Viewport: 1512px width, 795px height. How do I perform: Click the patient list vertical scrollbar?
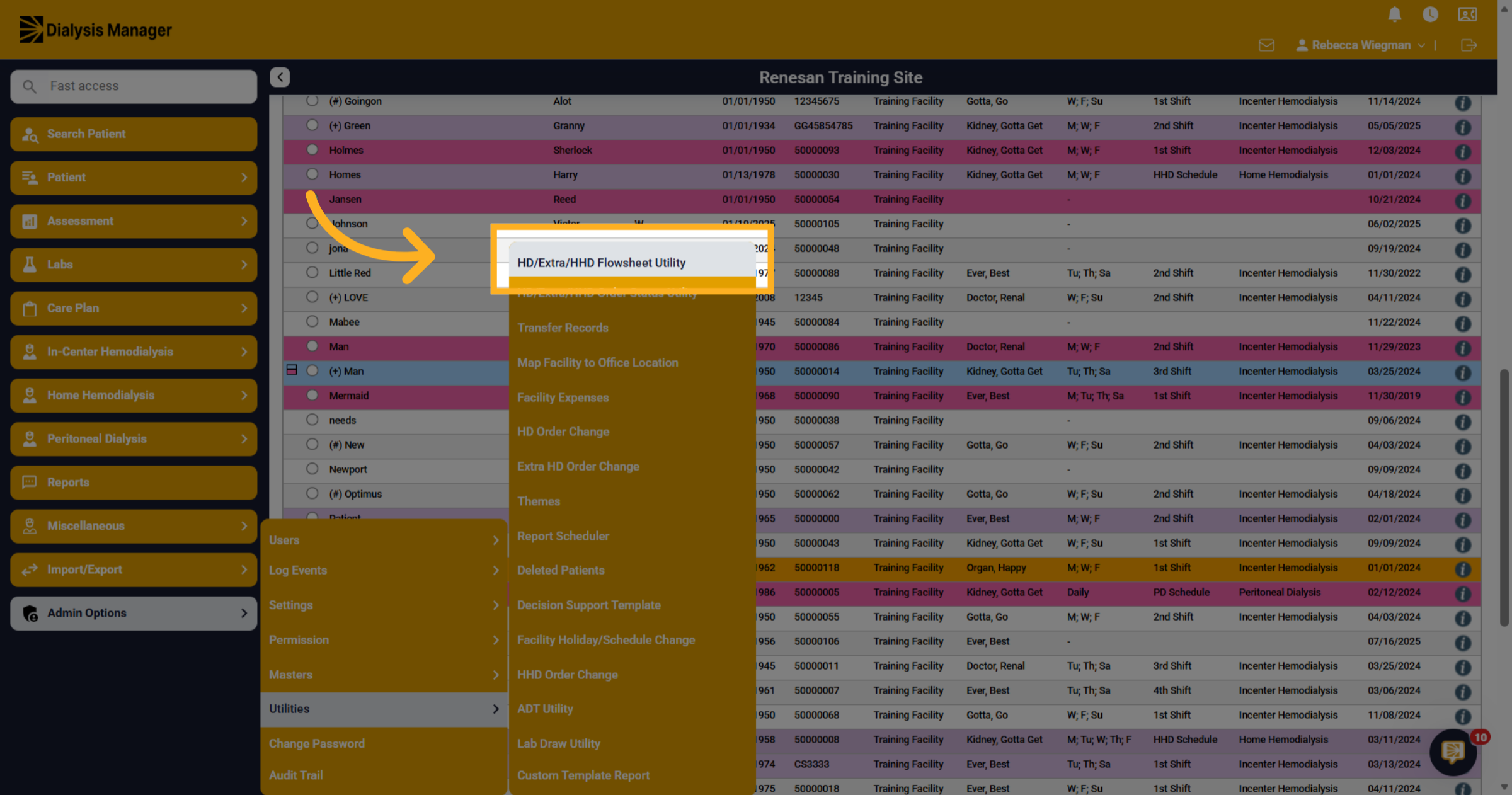(x=1504, y=498)
